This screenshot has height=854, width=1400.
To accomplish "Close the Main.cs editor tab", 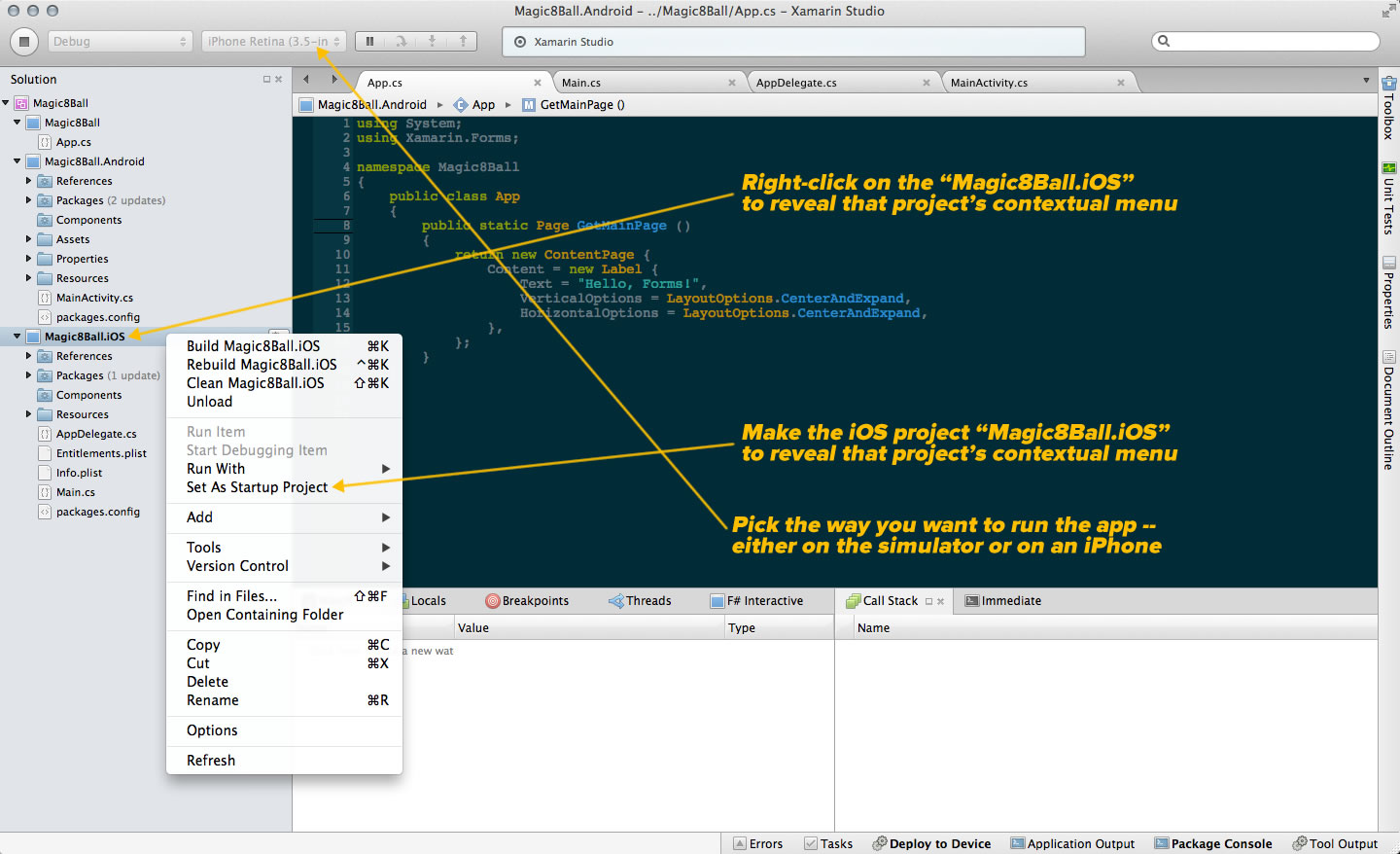I will tap(732, 83).
